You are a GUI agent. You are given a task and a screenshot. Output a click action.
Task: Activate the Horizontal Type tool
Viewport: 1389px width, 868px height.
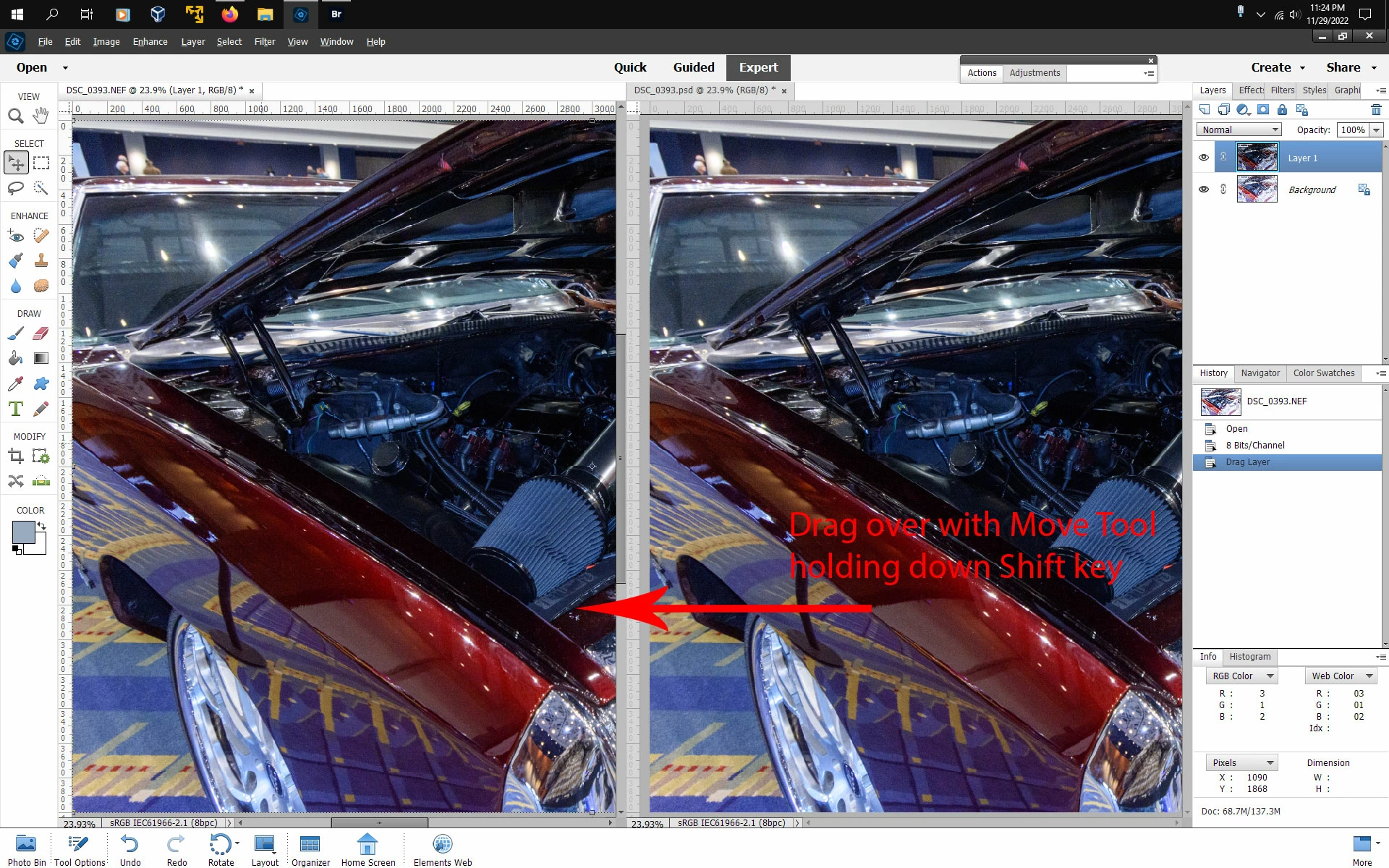coord(15,409)
